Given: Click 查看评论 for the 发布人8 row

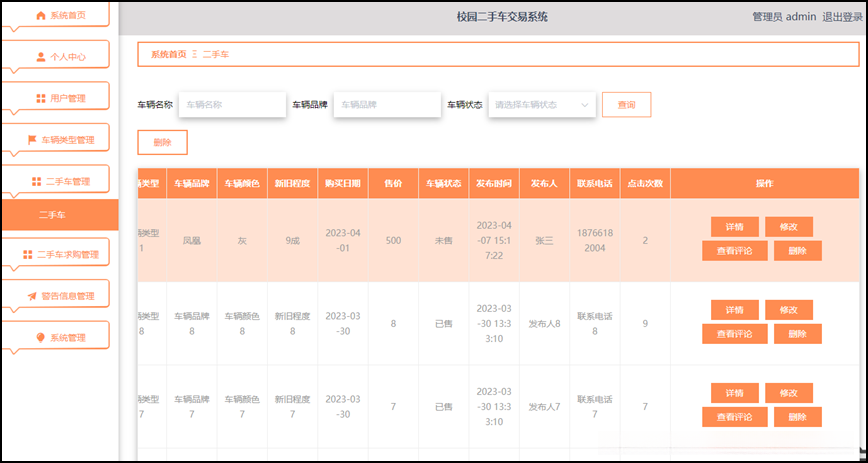Looking at the screenshot, I should [x=735, y=334].
